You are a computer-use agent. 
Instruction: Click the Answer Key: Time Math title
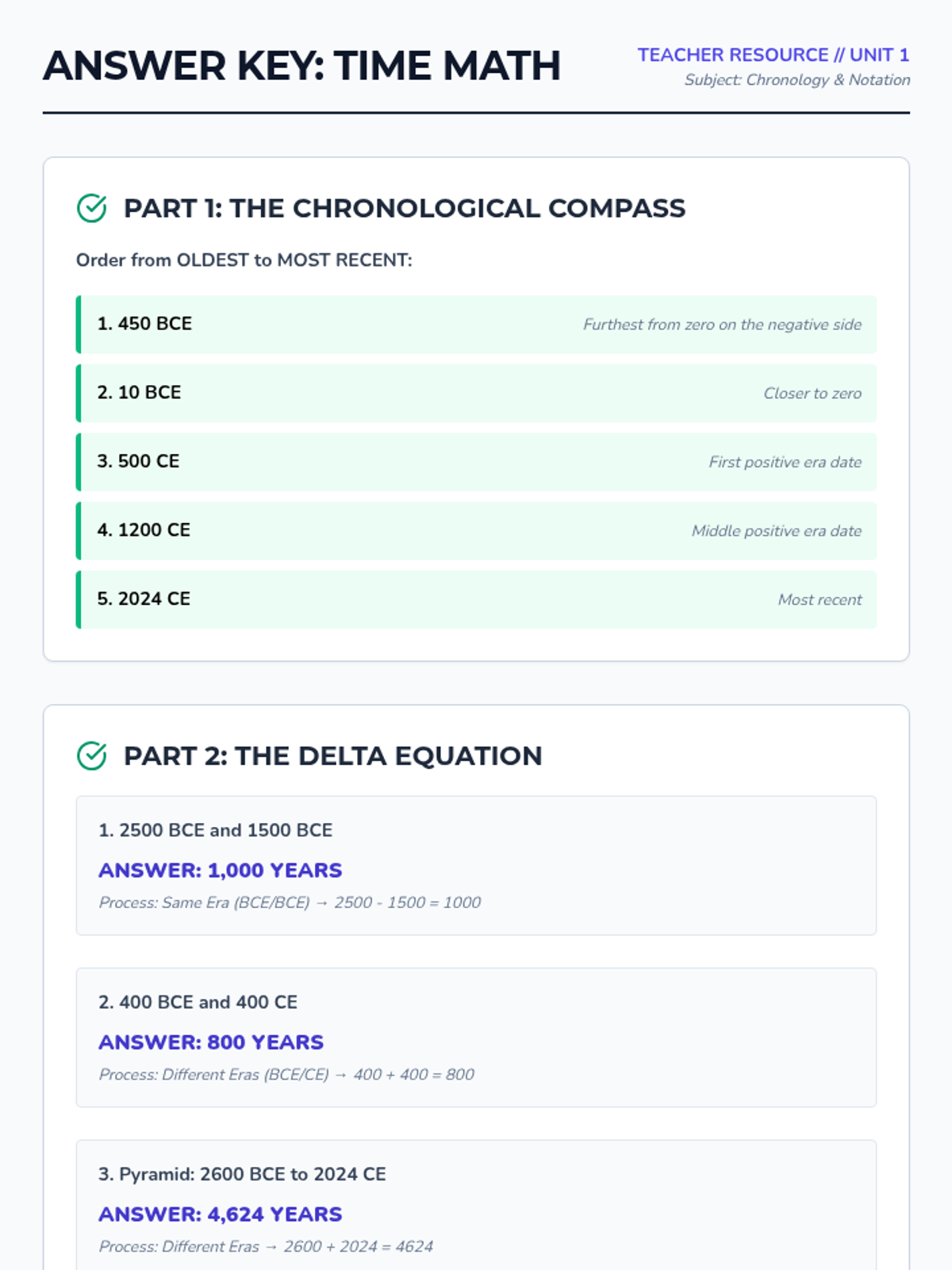pyautogui.click(x=301, y=66)
